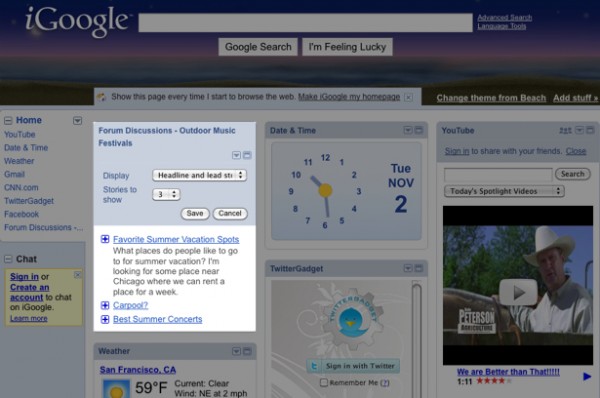Change the Stories to show selector
The width and height of the screenshot is (600, 398).
(x=166, y=194)
